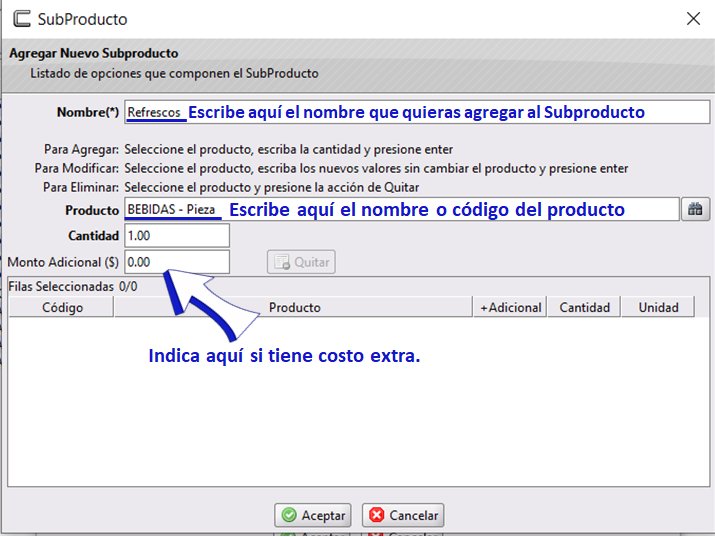
Task: Close the SubProducto dialog window
Action: 693,19
